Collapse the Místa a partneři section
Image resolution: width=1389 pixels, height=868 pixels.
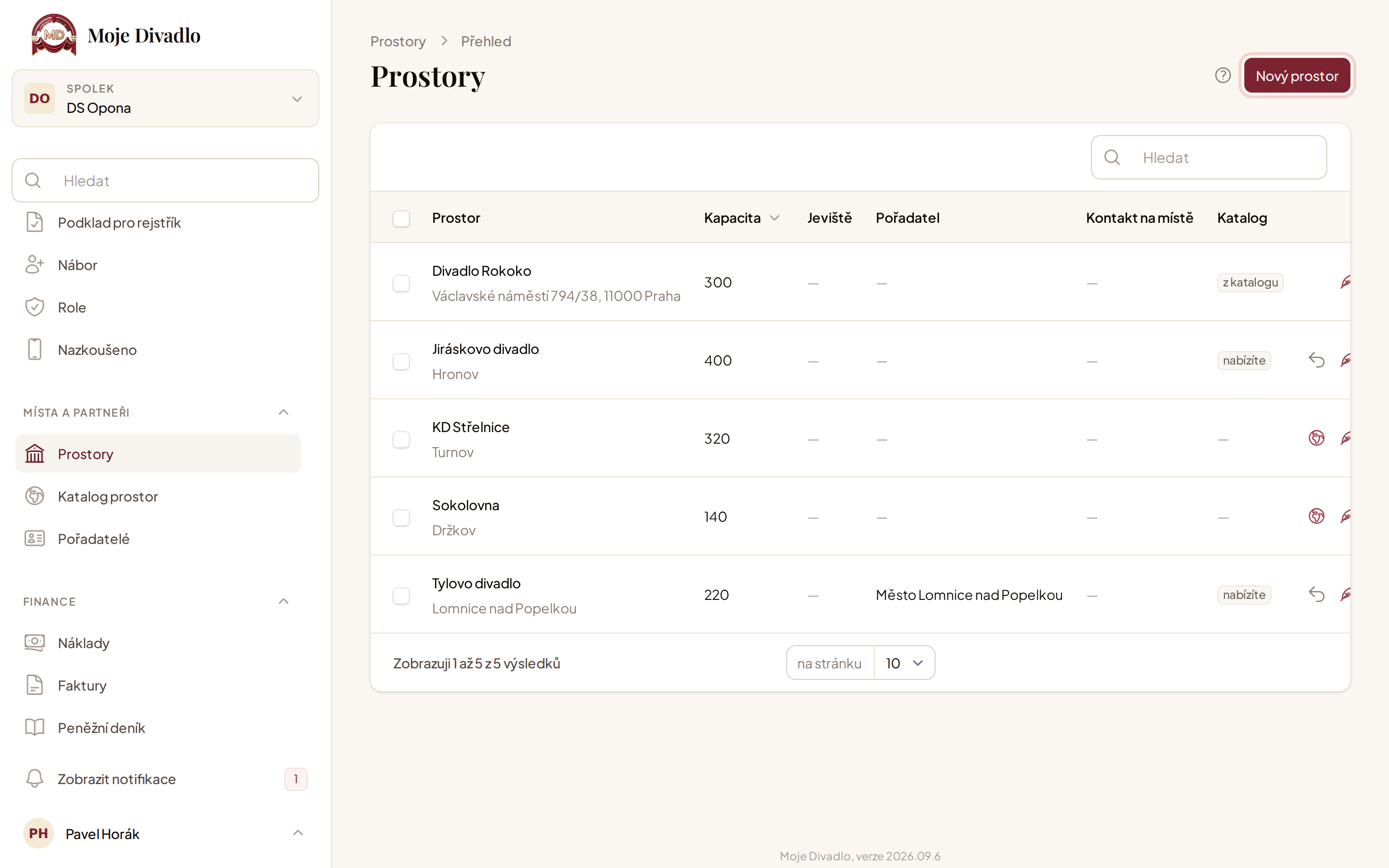(x=284, y=412)
